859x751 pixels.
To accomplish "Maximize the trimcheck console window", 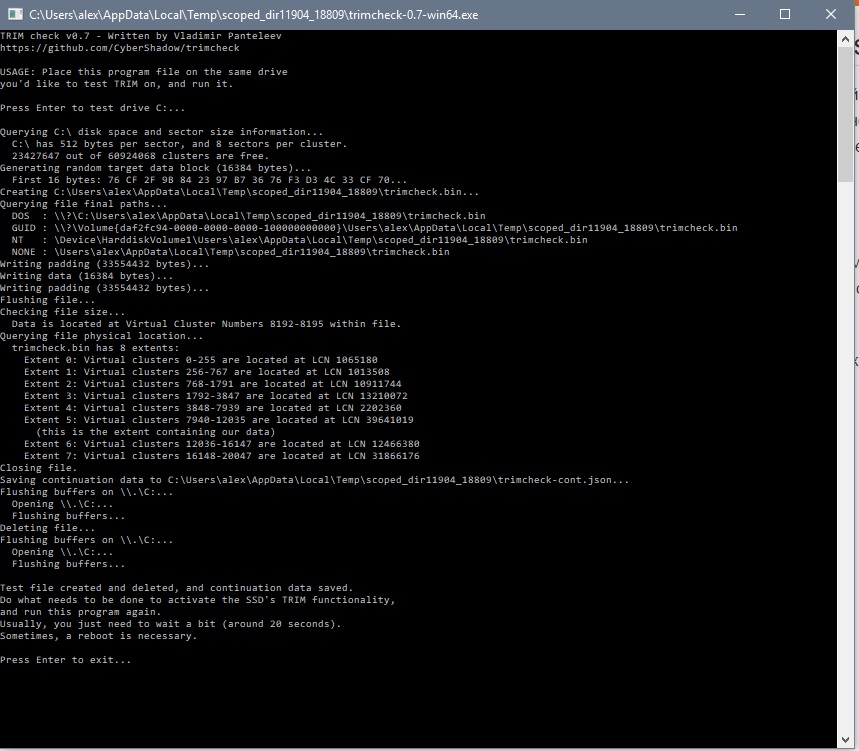I will tap(784, 14).
